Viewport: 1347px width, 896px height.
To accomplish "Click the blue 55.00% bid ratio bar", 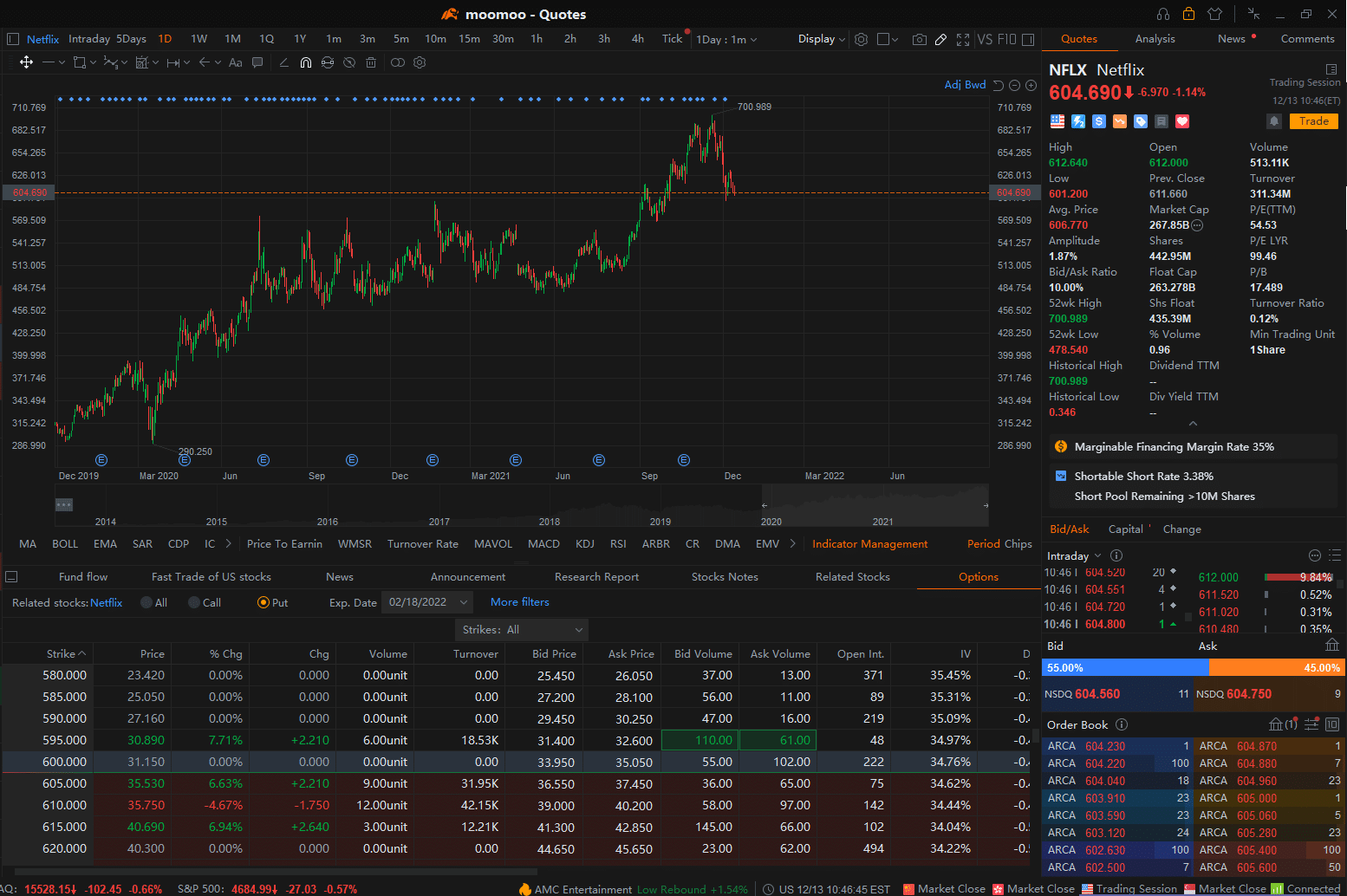I will tap(1125, 667).
